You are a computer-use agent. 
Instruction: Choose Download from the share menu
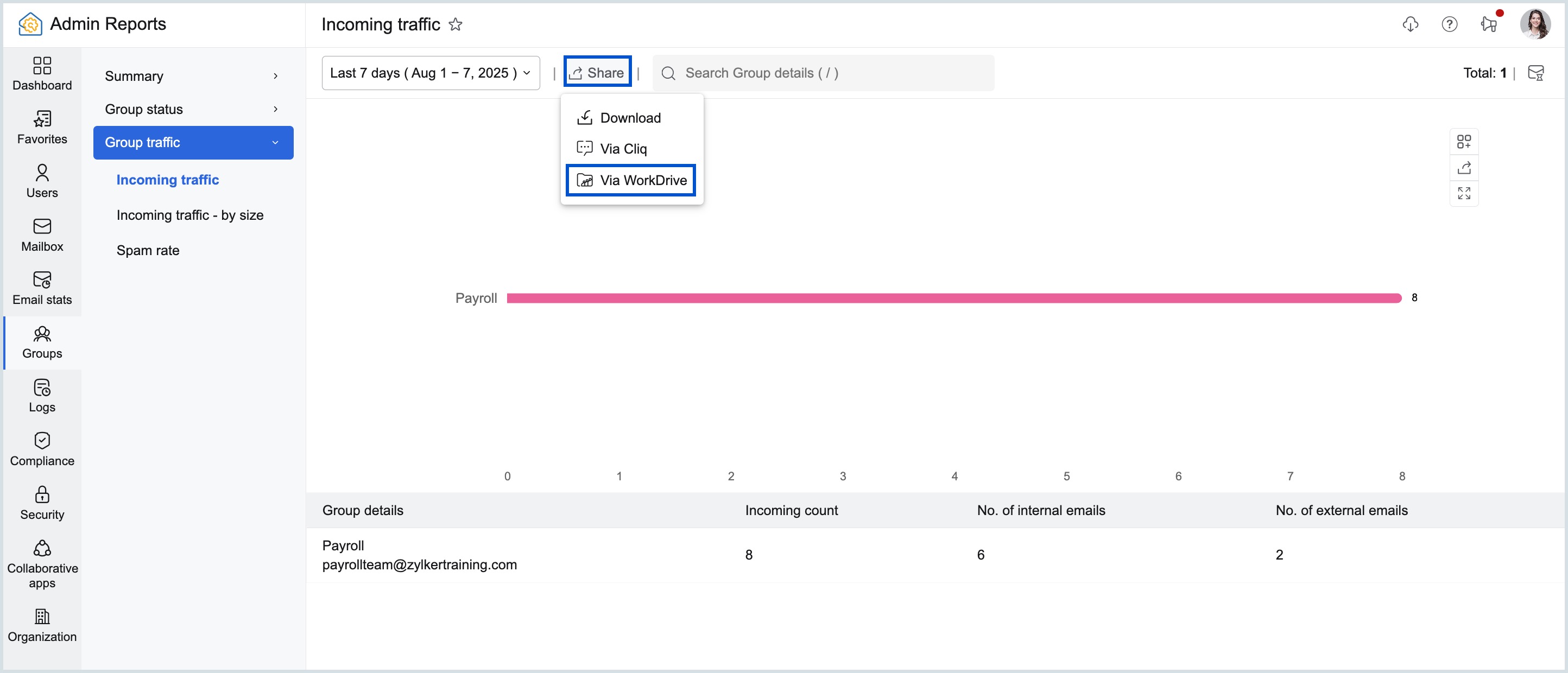pyautogui.click(x=630, y=117)
